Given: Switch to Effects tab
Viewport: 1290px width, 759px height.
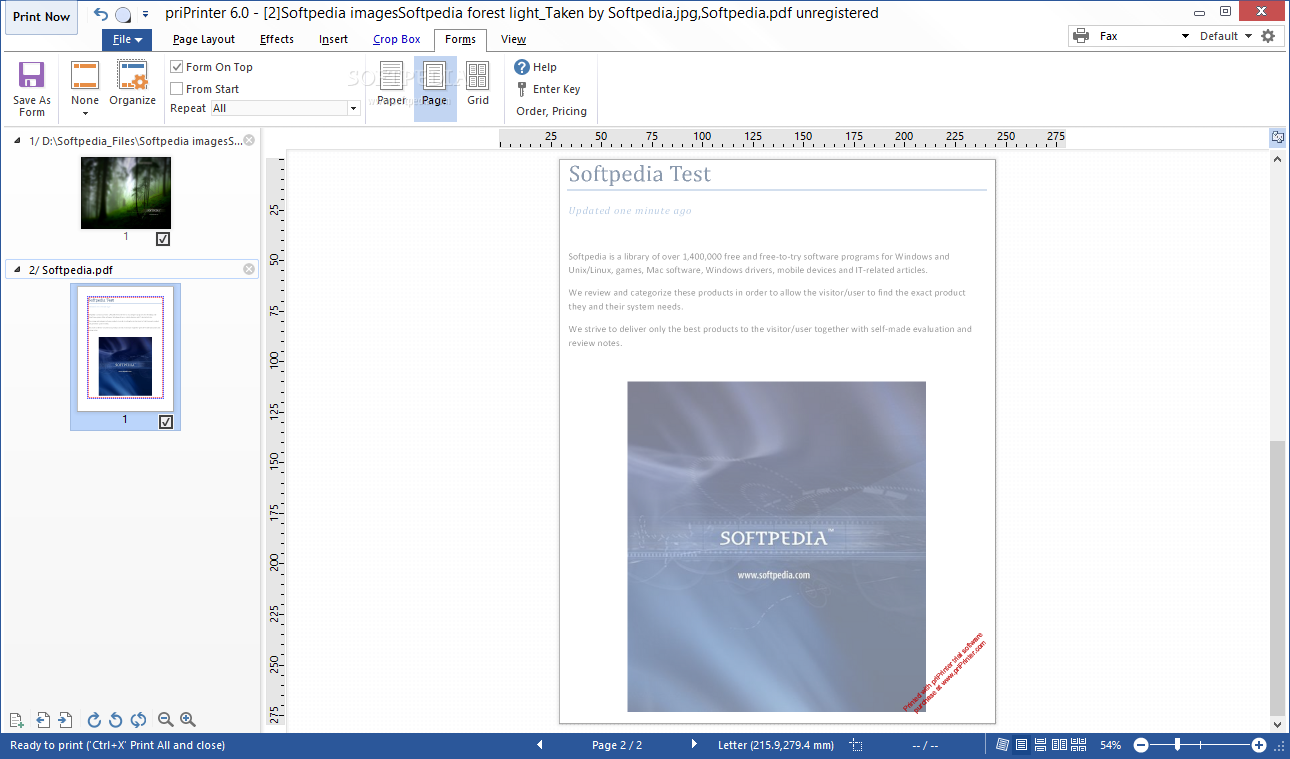Looking at the screenshot, I should coord(277,40).
